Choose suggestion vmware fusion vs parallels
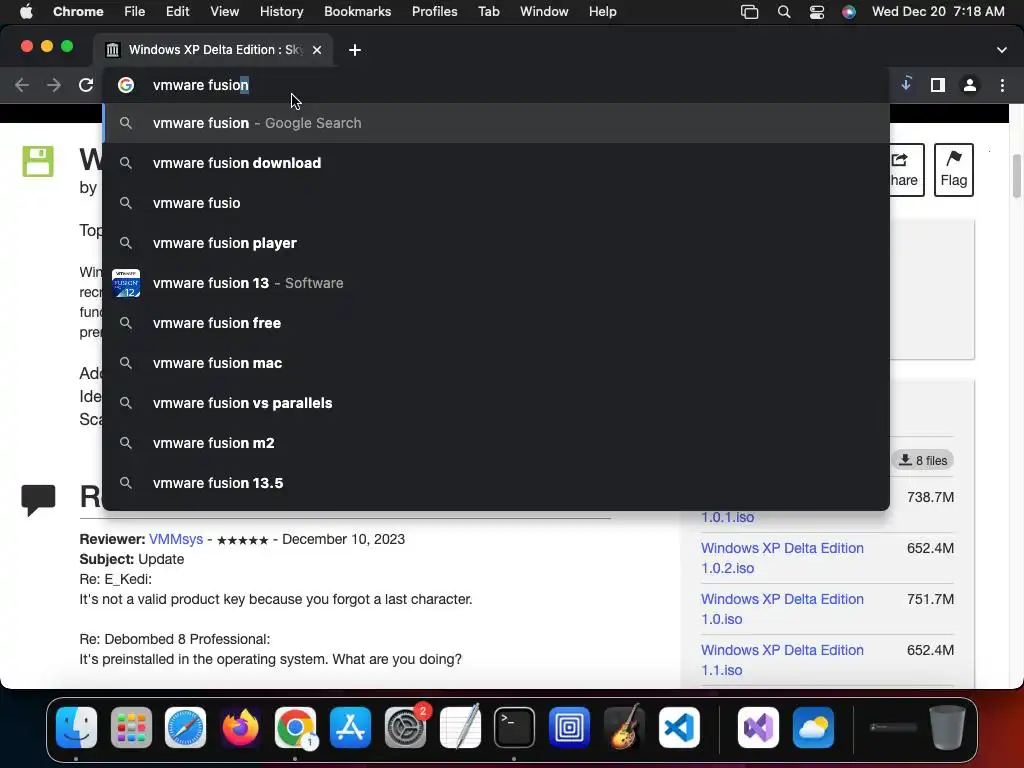 tap(496, 403)
